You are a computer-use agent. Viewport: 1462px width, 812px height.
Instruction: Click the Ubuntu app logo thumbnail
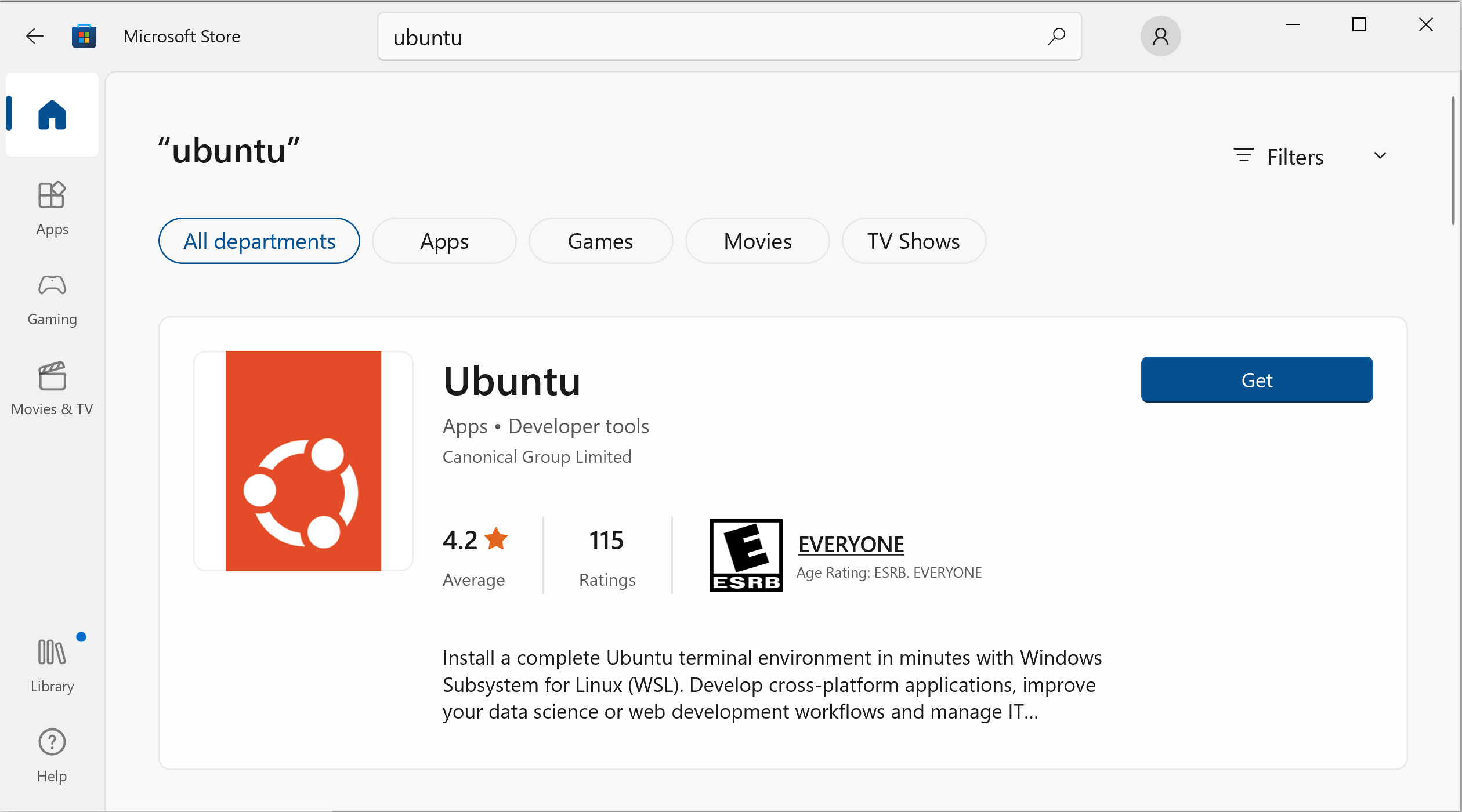(303, 461)
